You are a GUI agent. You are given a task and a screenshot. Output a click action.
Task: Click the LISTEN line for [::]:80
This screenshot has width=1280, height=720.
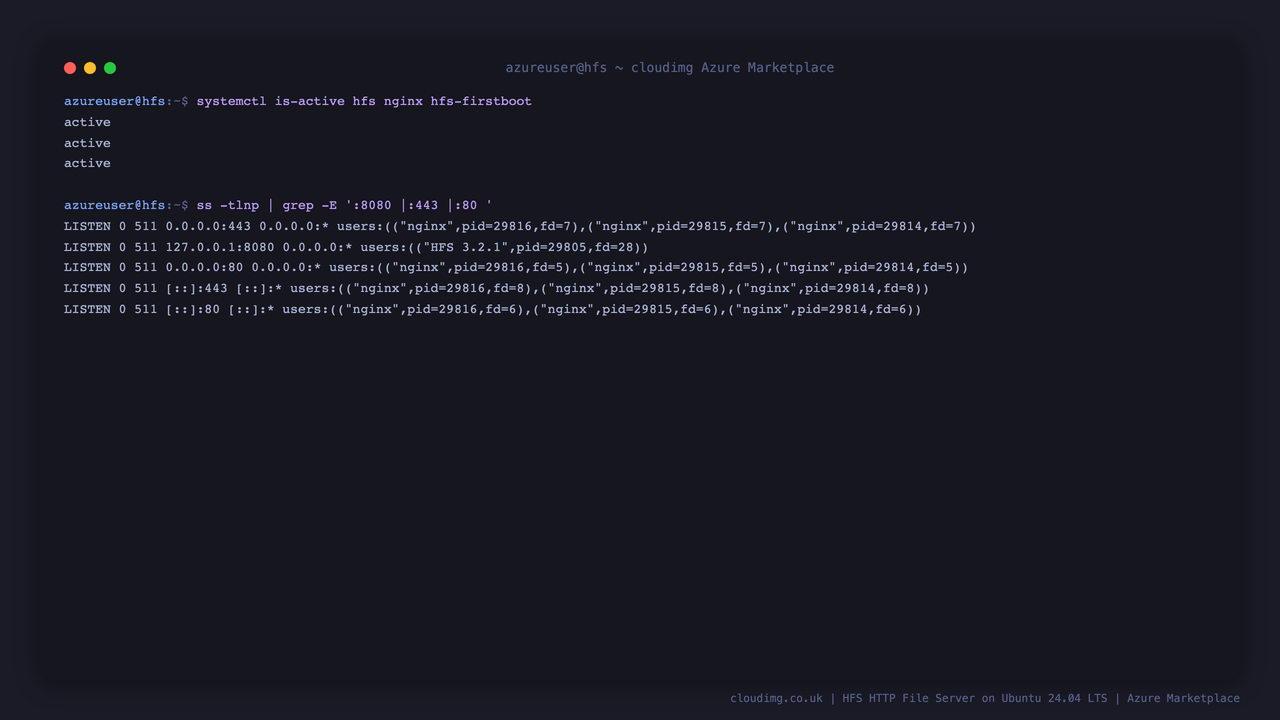pos(493,309)
